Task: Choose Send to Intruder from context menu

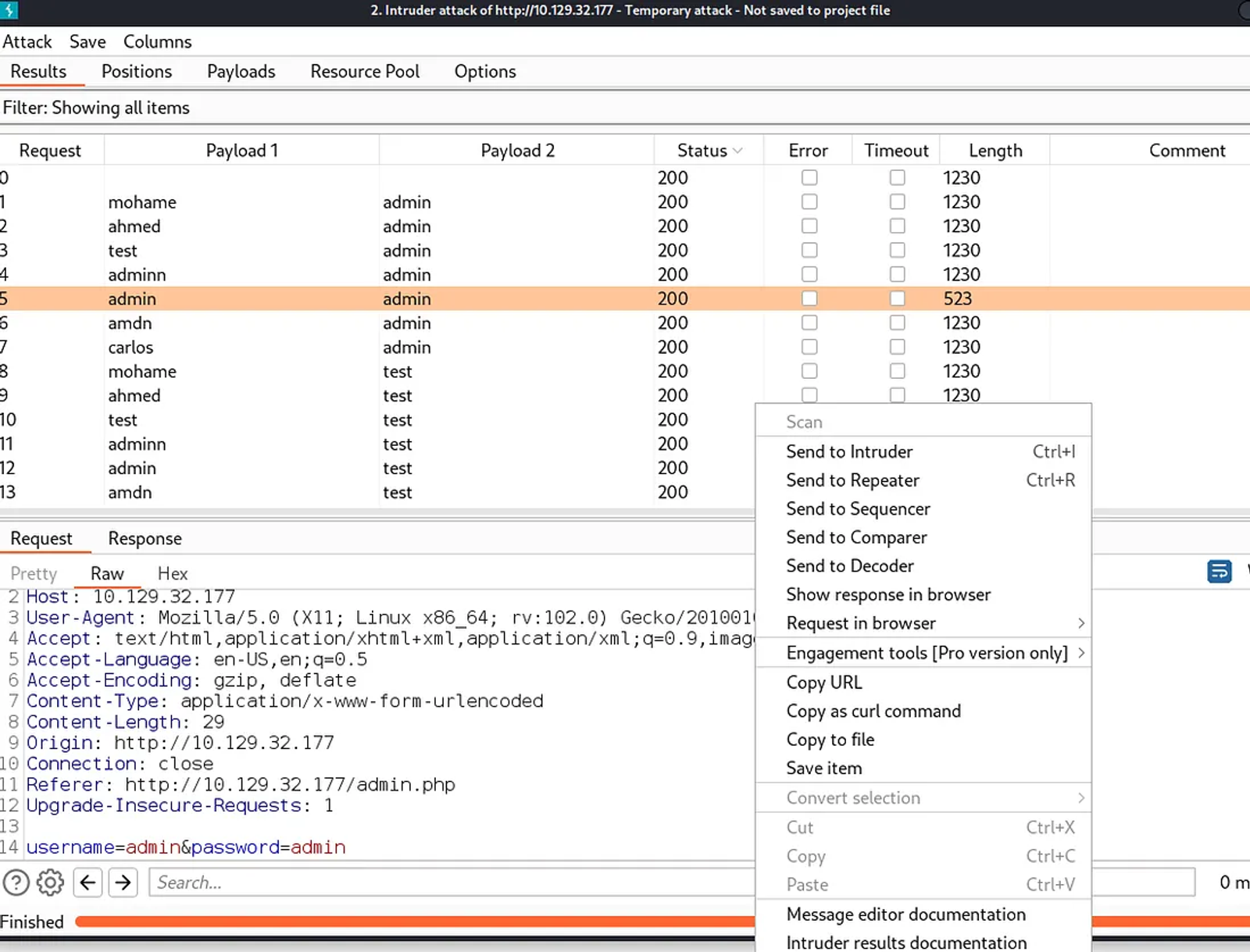Action: click(x=923, y=451)
